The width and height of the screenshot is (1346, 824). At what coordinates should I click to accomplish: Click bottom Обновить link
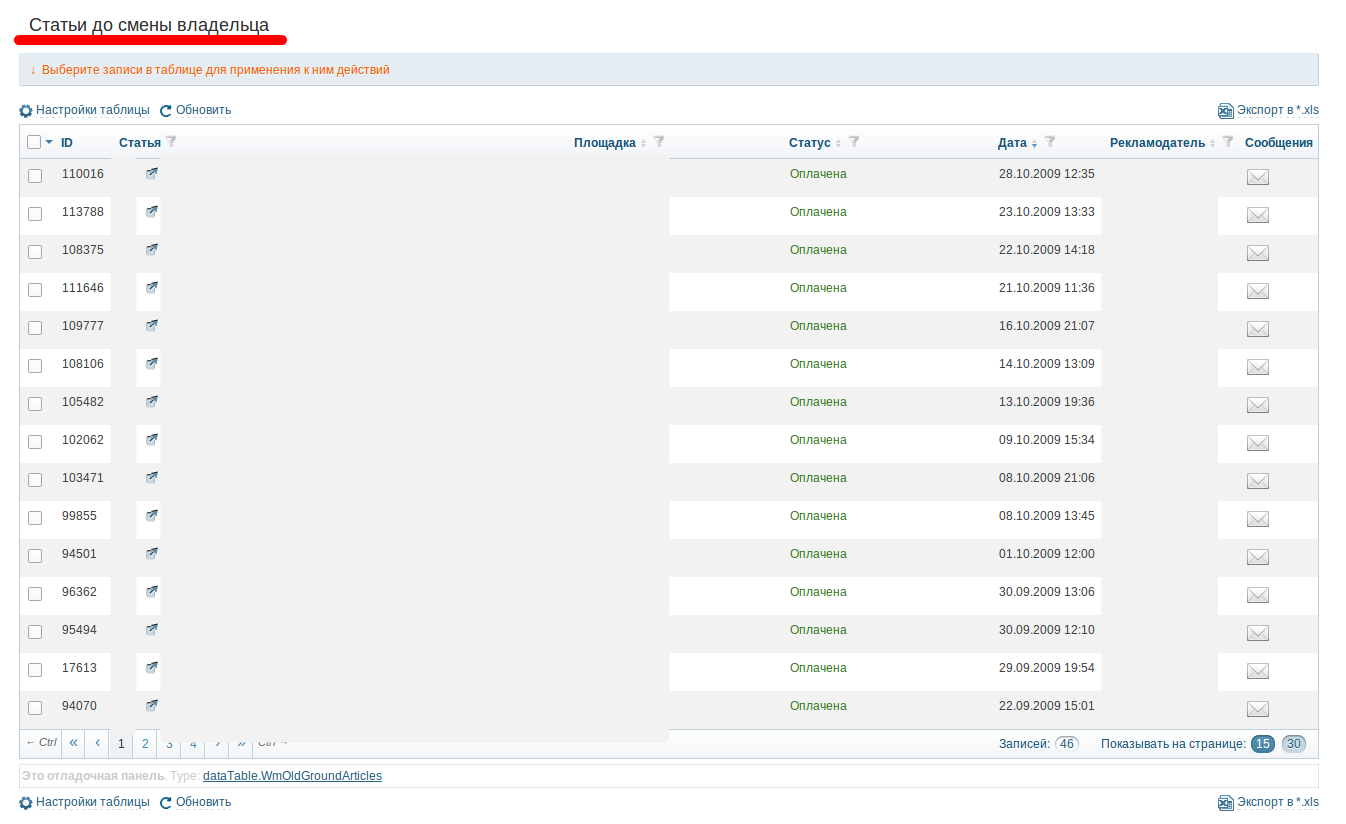tap(204, 802)
